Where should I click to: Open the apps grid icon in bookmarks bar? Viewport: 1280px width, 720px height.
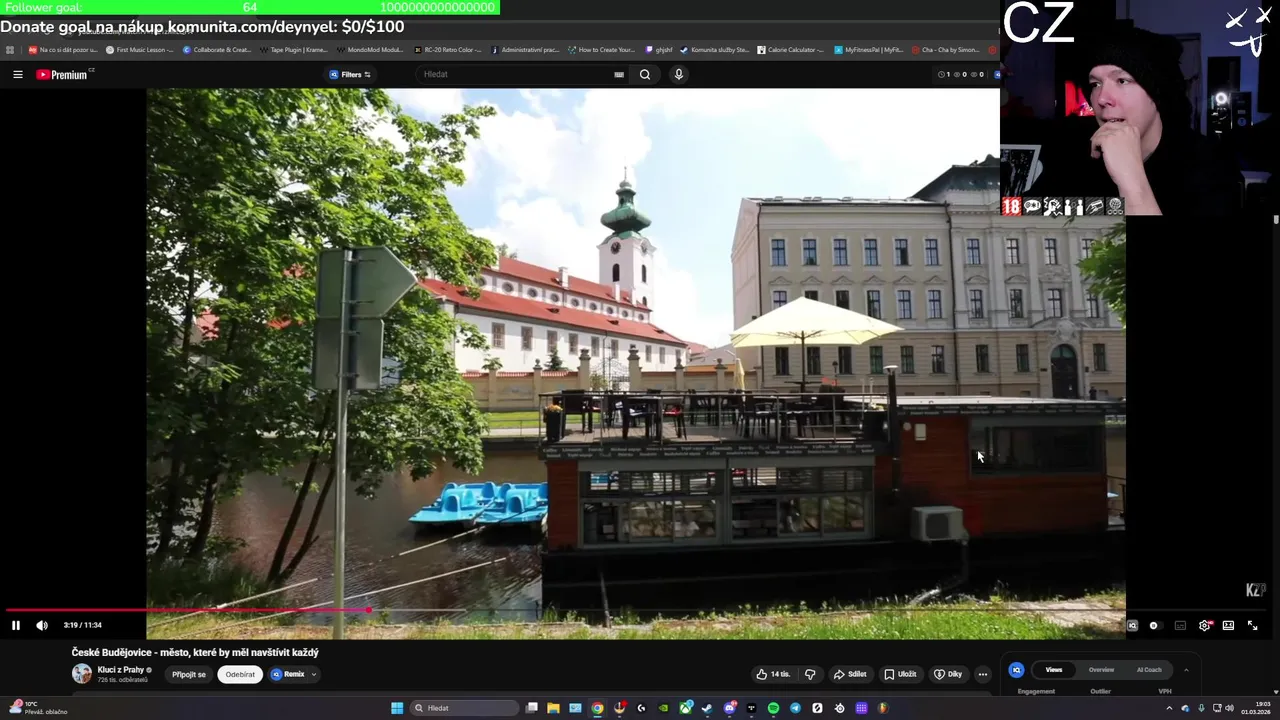(x=9, y=49)
